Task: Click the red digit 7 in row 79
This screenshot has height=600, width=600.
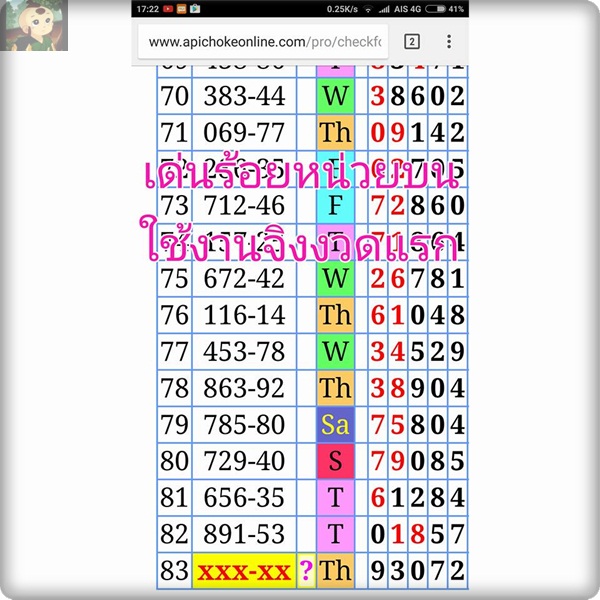Action: (377, 424)
